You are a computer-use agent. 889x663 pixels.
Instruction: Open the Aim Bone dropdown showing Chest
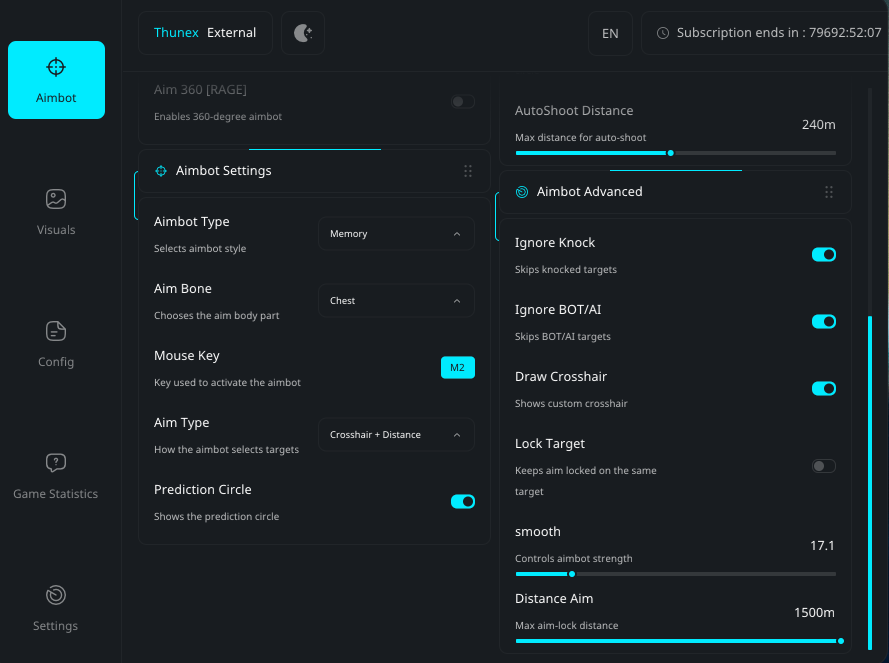[396, 301]
